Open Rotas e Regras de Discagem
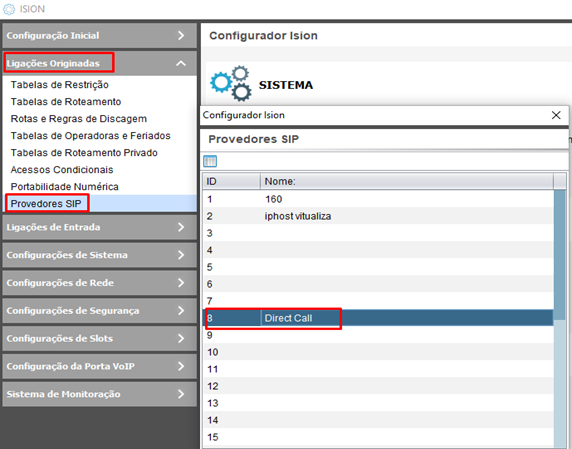The image size is (572, 449). pyautogui.click(x=79, y=119)
